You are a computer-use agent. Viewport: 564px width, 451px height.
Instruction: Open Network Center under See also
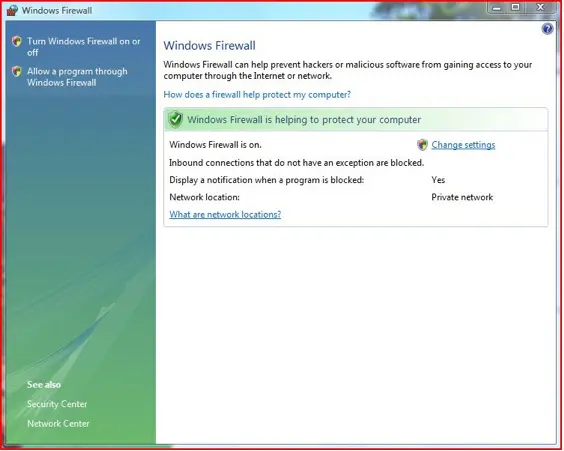tap(58, 424)
